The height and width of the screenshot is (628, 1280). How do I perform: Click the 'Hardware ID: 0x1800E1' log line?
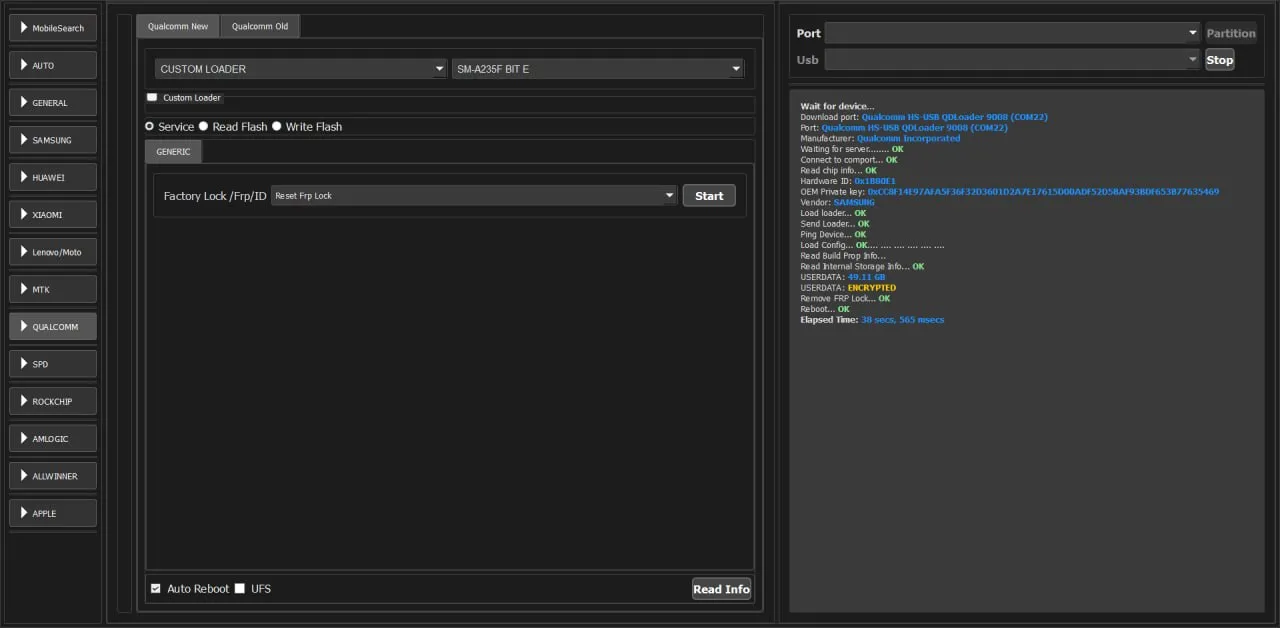pos(848,181)
